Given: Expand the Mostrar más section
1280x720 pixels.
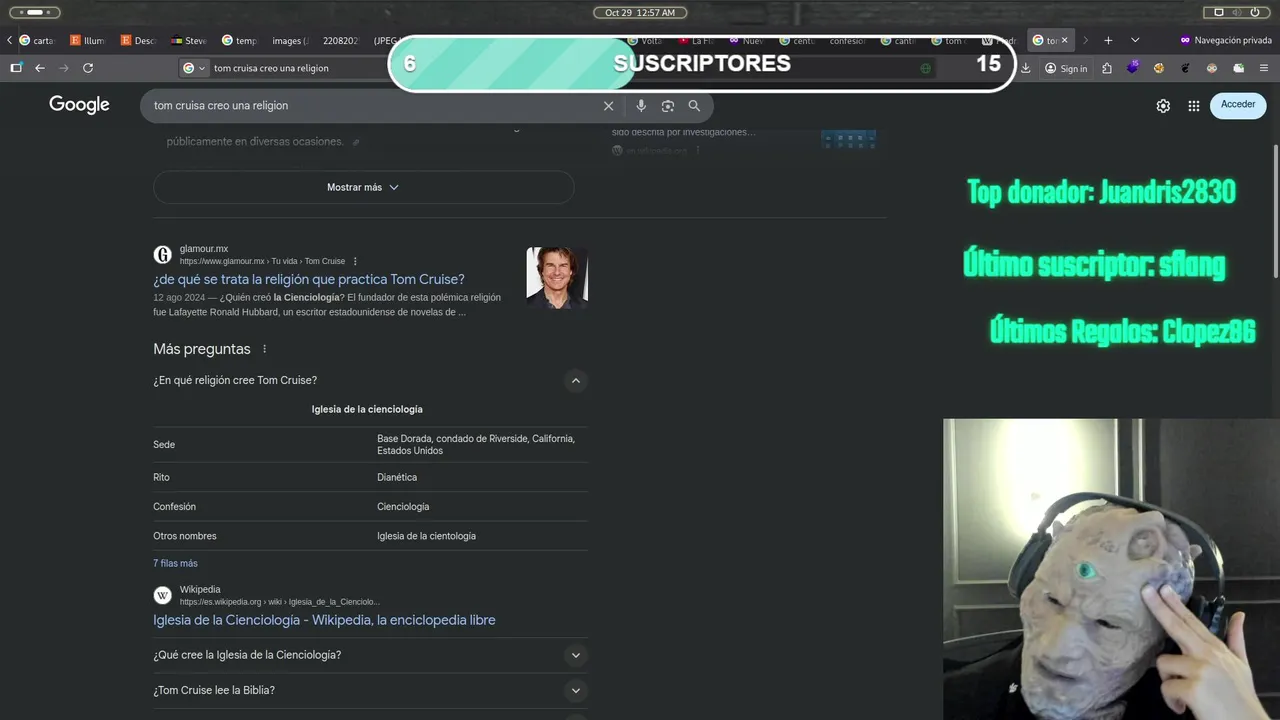Looking at the screenshot, I should (363, 187).
